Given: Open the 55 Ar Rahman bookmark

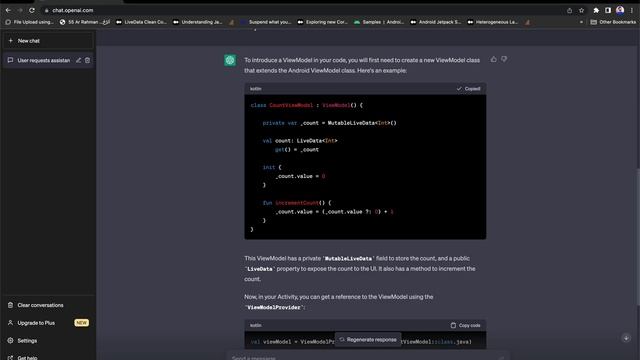Looking at the screenshot, I should point(85,22).
